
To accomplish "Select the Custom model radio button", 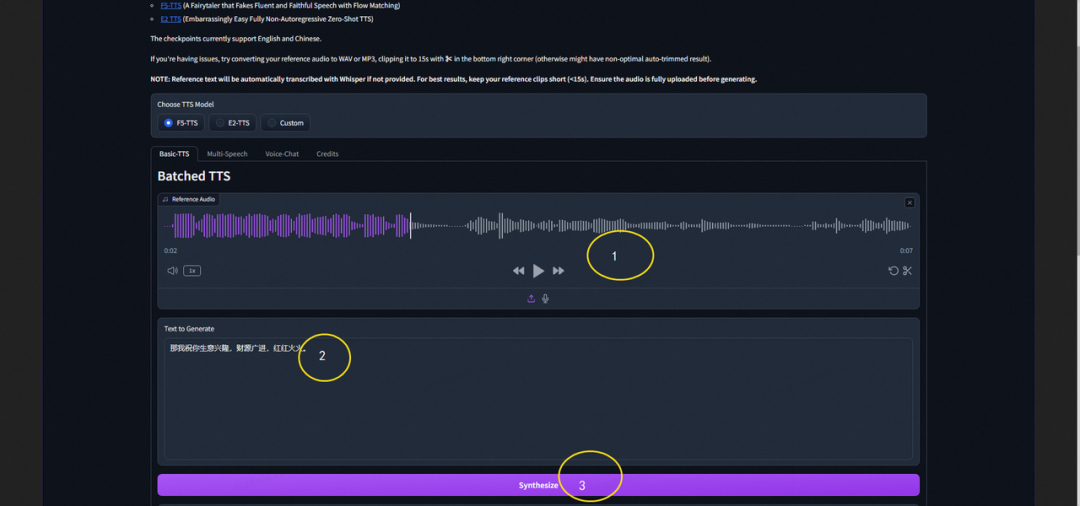I will point(272,123).
